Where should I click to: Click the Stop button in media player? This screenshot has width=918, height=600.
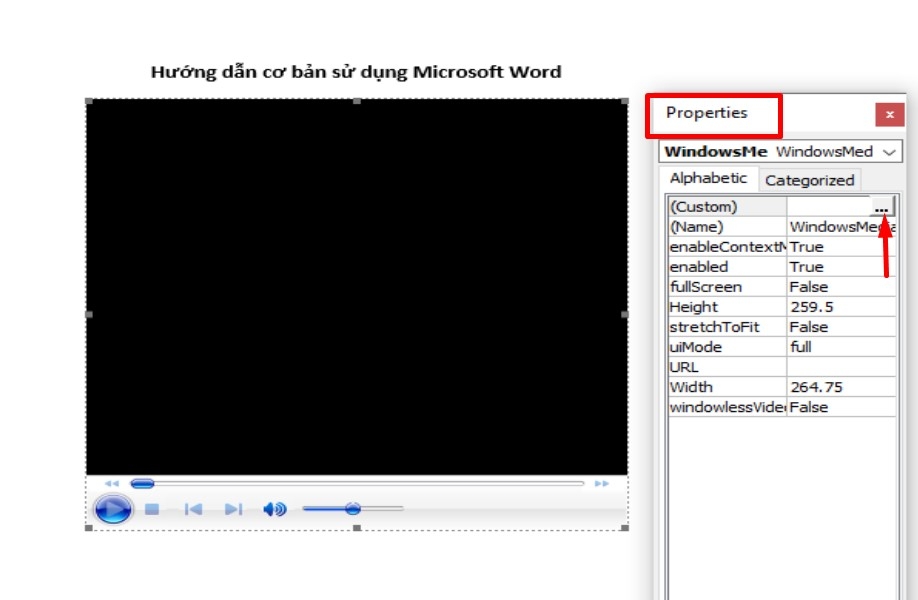coord(152,509)
